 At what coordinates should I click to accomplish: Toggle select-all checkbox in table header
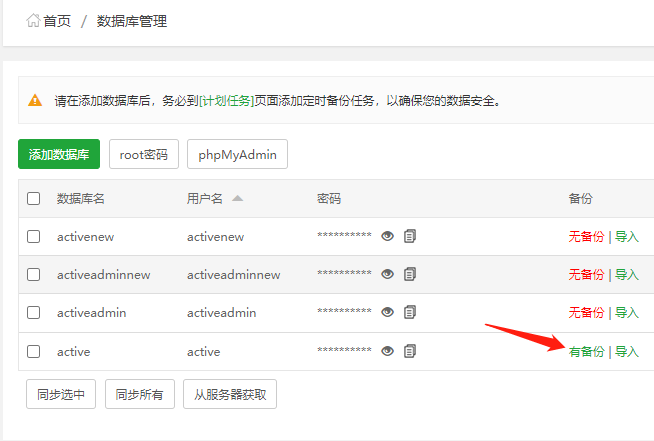(34, 199)
